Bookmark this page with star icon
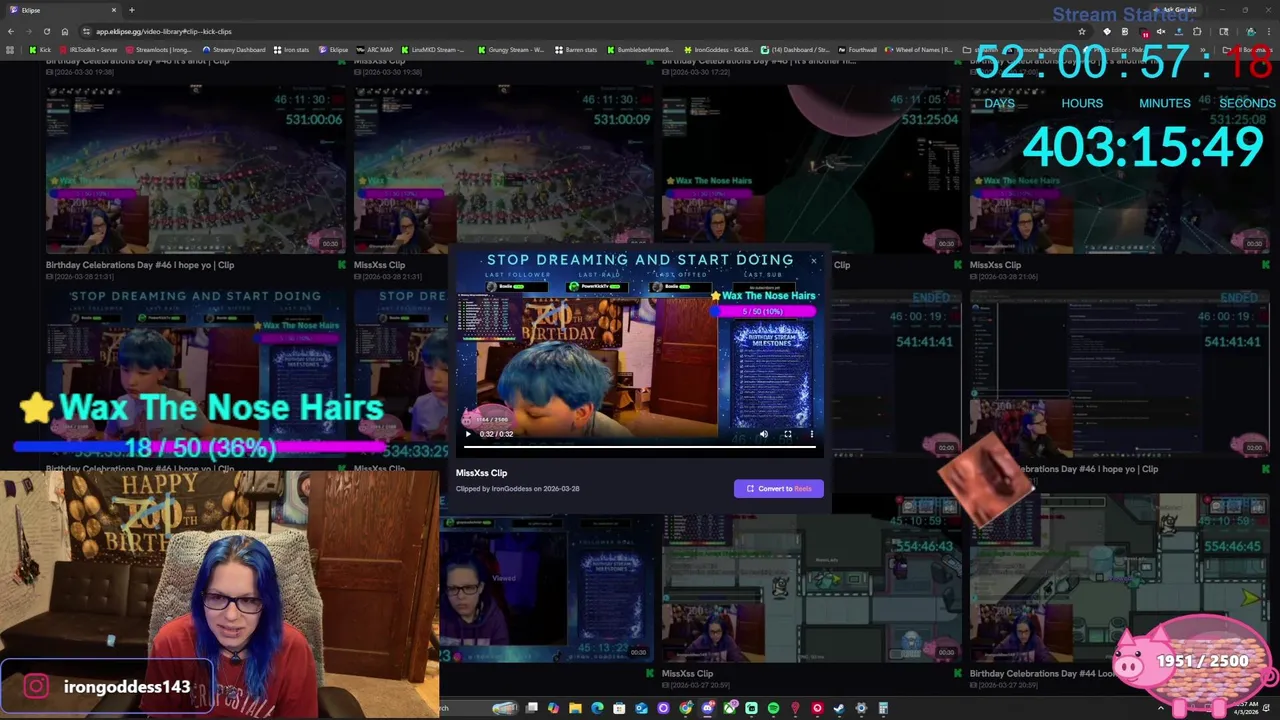The image size is (1280, 720). (1081, 31)
